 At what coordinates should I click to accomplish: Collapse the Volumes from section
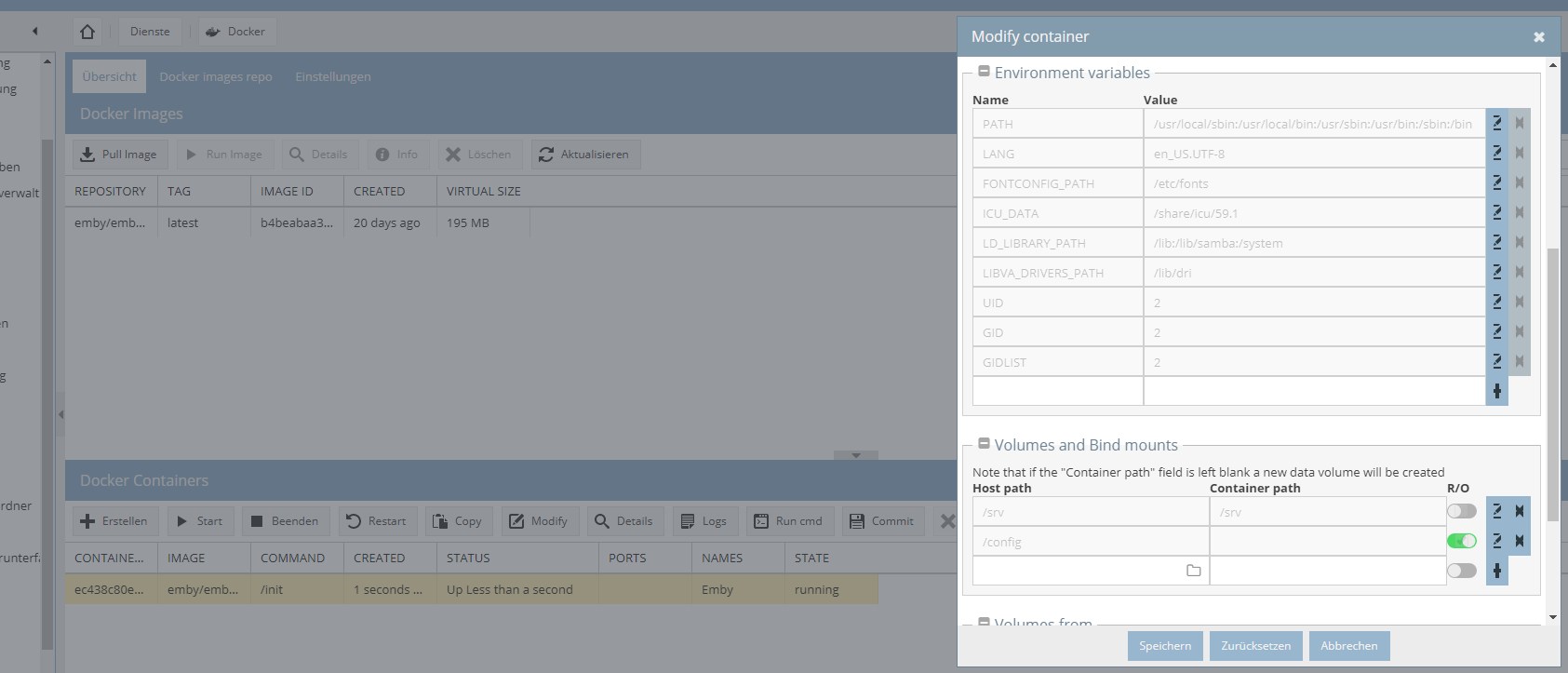click(x=984, y=622)
